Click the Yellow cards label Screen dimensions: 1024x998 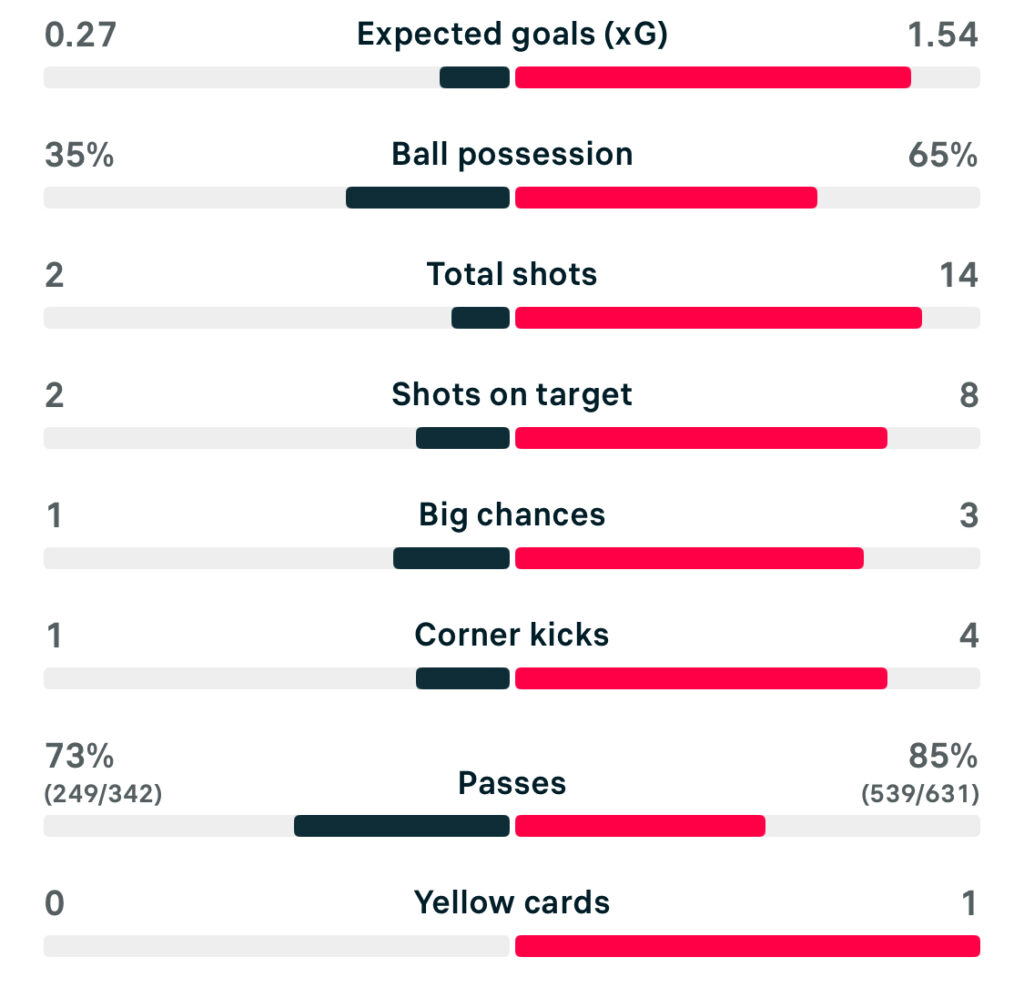tap(512, 903)
